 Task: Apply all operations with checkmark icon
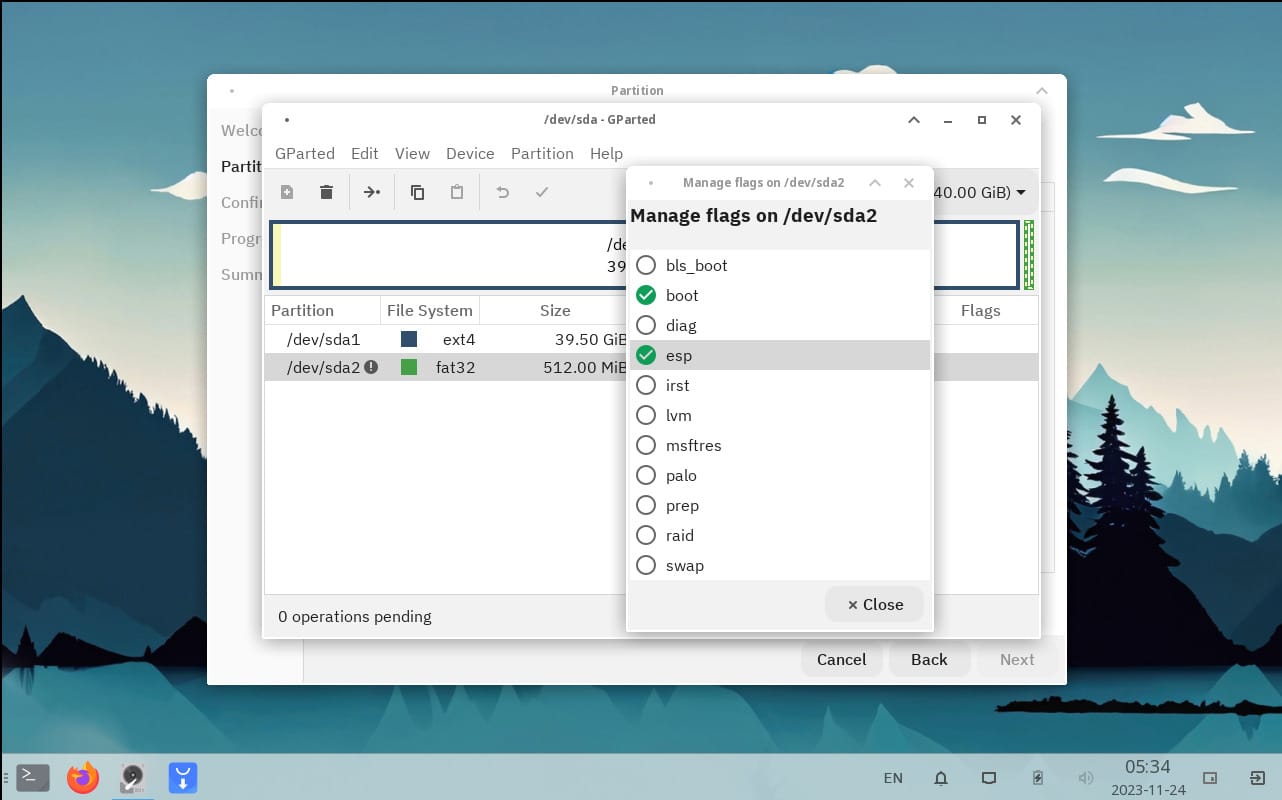[x=541, y=191]
